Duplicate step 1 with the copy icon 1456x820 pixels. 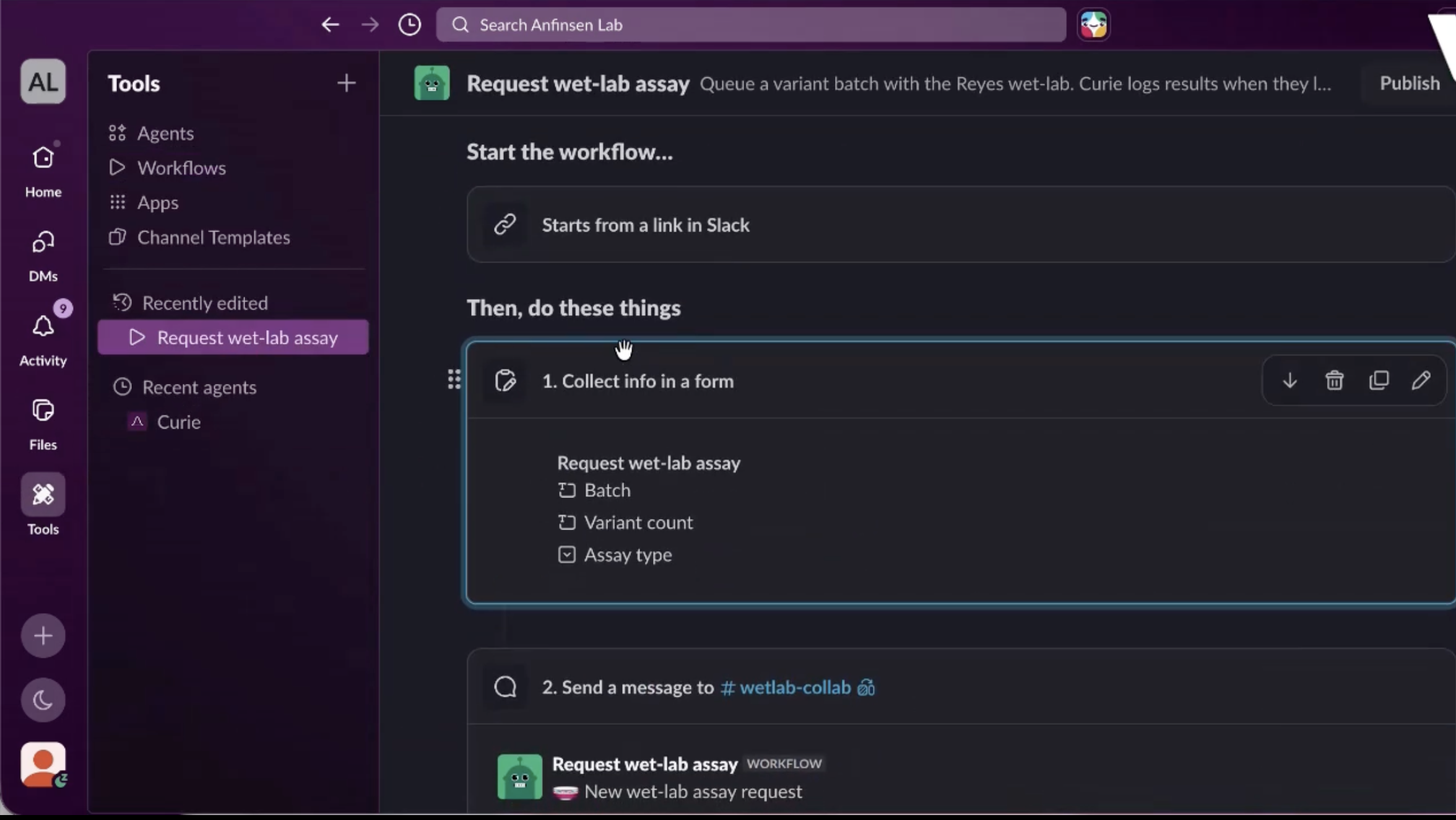click(x=1379, y=380)
